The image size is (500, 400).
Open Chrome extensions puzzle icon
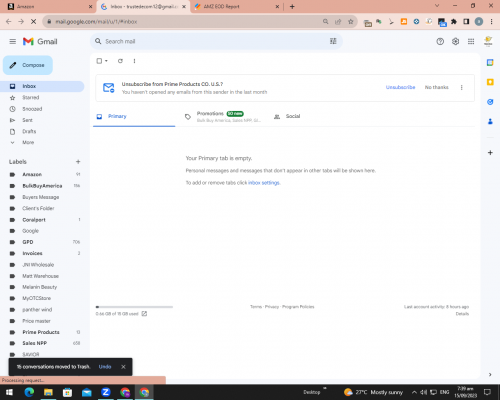(454, 22)
